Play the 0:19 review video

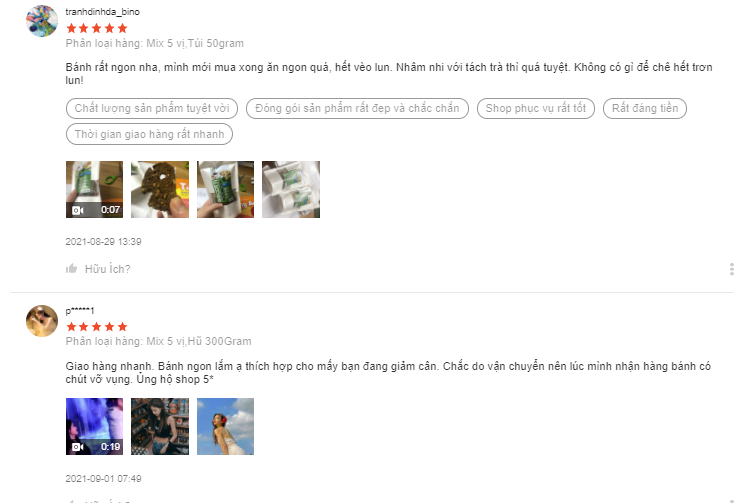coord(94,426)
